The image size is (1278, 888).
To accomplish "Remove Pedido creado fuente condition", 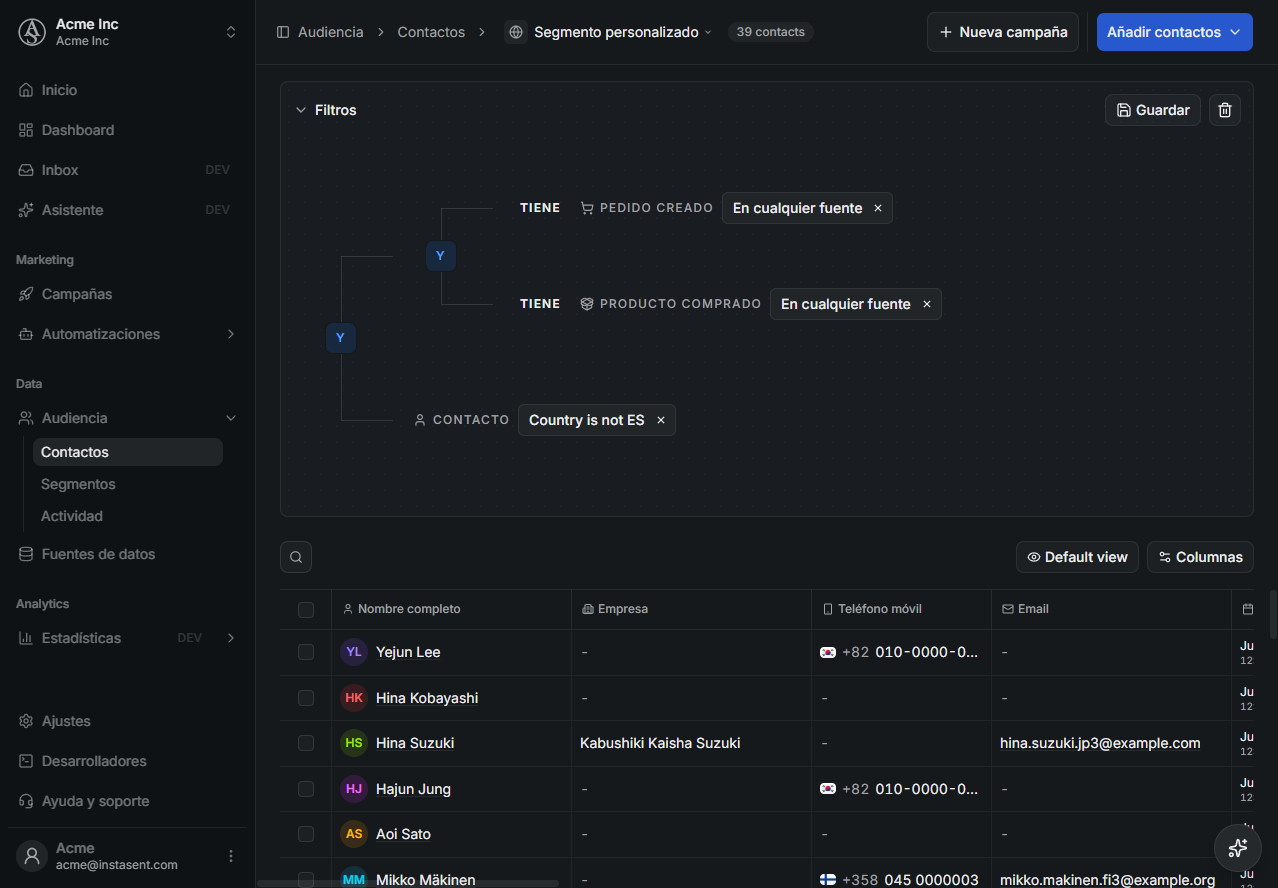I will pos(878,208).
